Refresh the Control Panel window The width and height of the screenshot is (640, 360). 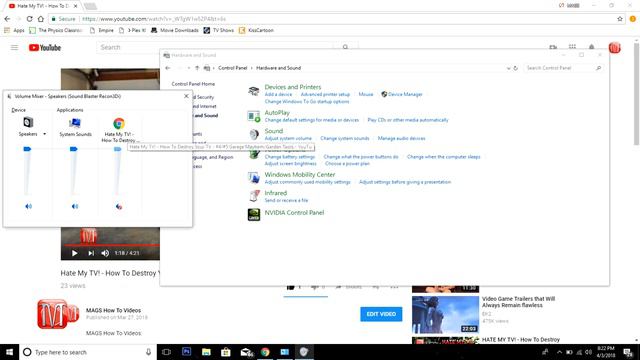(516, 68)
